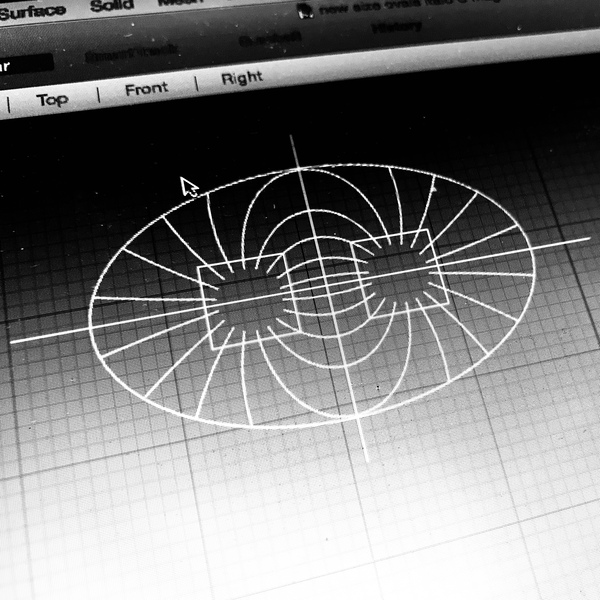Toggle the Gumball option
The width and height of the screenshot is (600, 600).
click(x=270, y=39)
